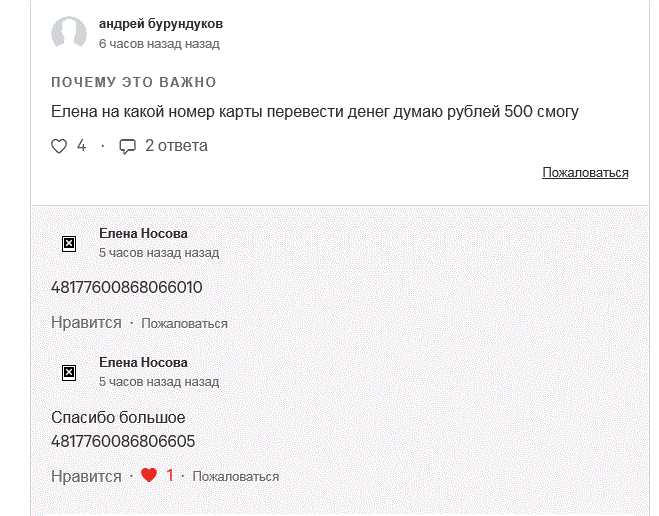This screenshot has height=516, width=659.
Task: Open андрей бурундуков's profile name
Action: point(161,24)
